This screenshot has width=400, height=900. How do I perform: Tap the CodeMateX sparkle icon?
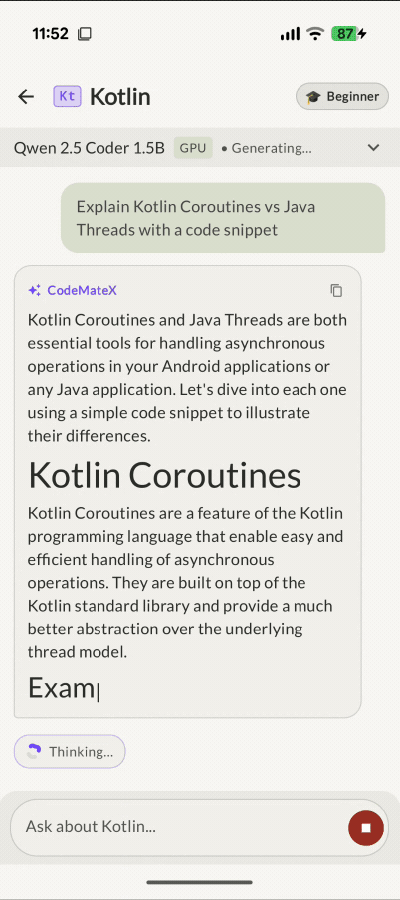(34, 290)
